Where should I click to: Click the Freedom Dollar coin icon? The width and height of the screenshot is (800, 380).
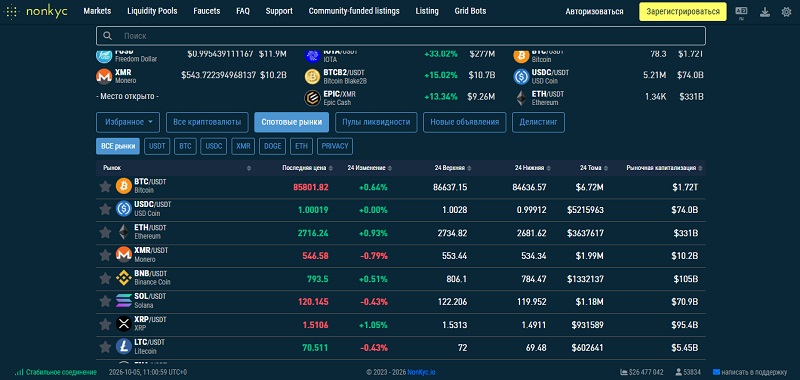[104, 56]
